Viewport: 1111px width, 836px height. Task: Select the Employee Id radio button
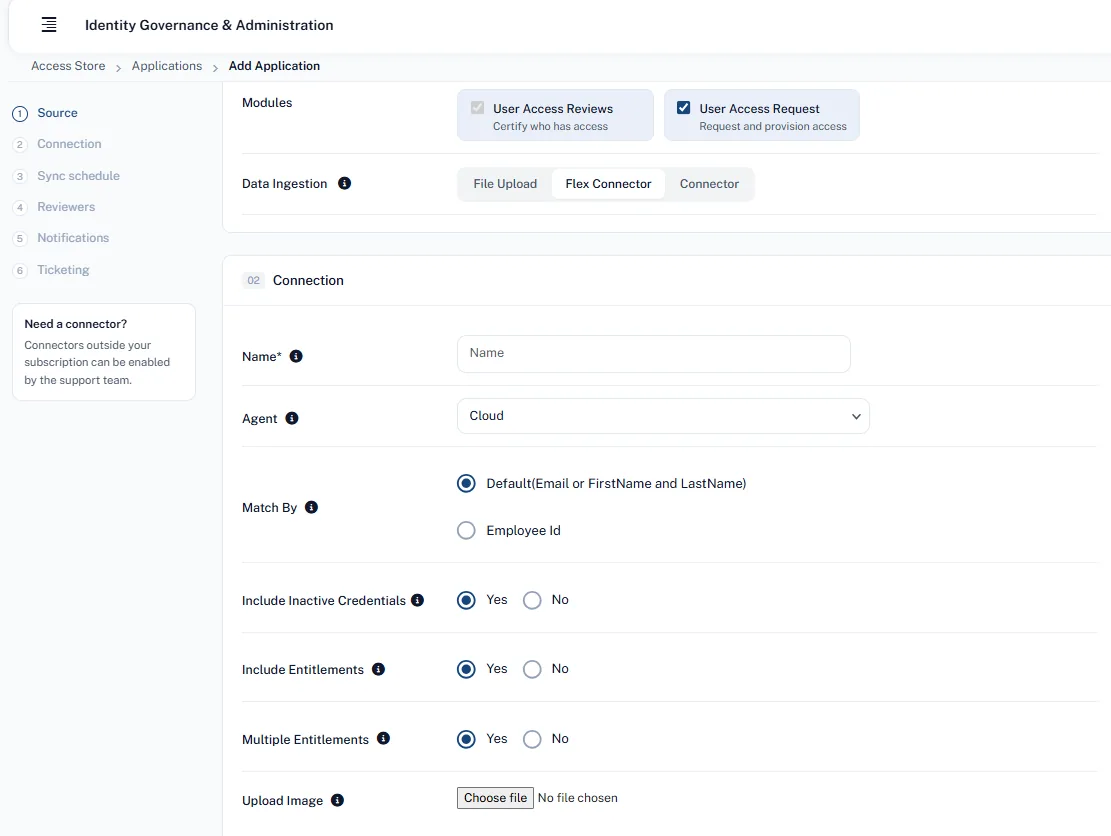[466, 531]
